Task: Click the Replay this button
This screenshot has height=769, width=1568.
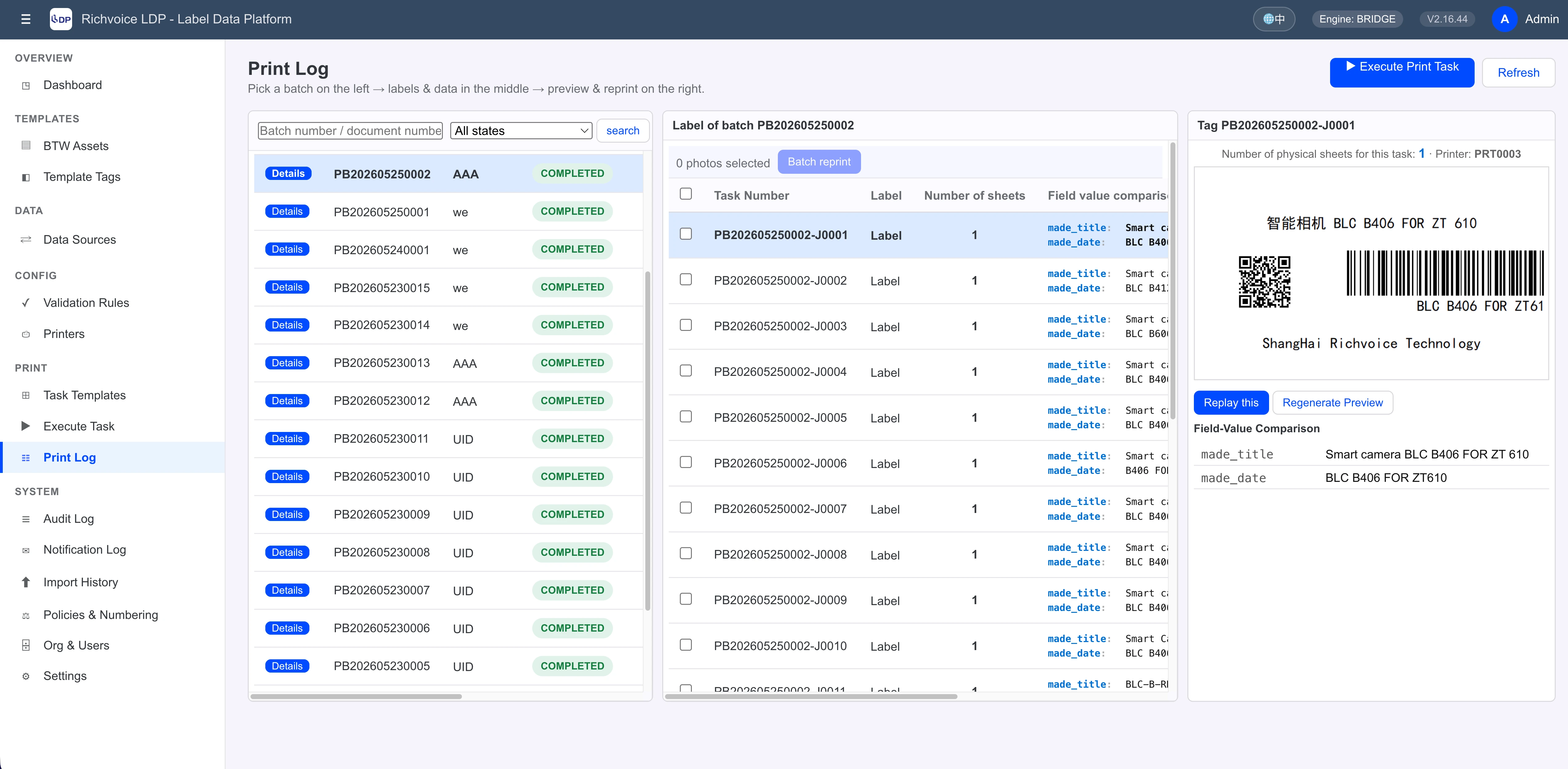Action: [x=1231, y=403]
